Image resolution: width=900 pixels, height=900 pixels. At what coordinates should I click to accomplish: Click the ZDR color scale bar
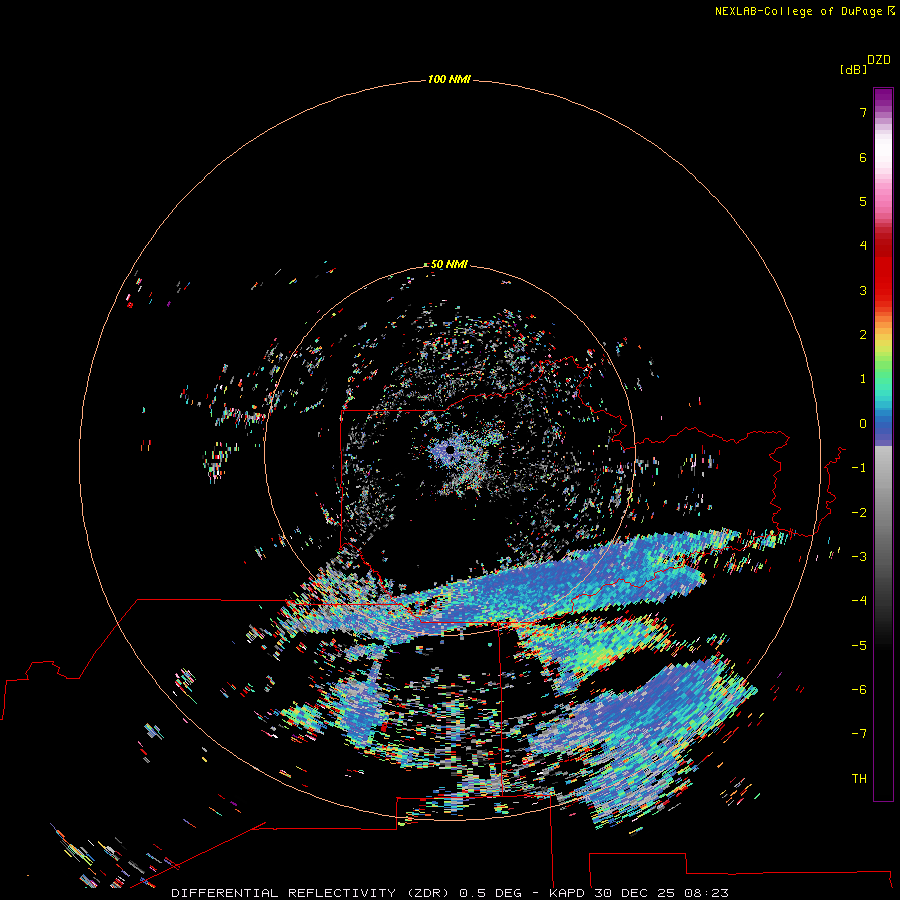click(883, 444)
